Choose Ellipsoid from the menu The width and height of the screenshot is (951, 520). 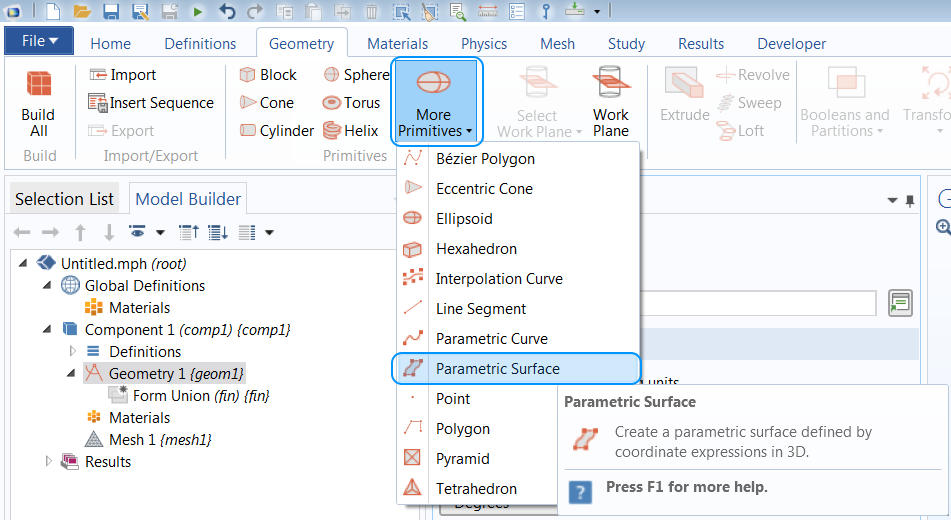point(518,218)
